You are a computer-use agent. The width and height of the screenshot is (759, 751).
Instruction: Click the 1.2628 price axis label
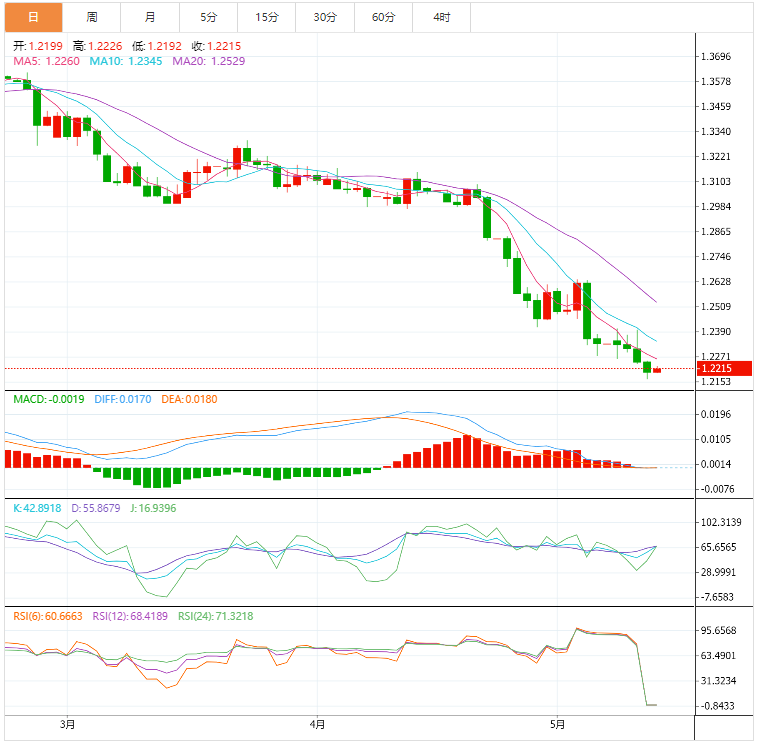point(716,282)
